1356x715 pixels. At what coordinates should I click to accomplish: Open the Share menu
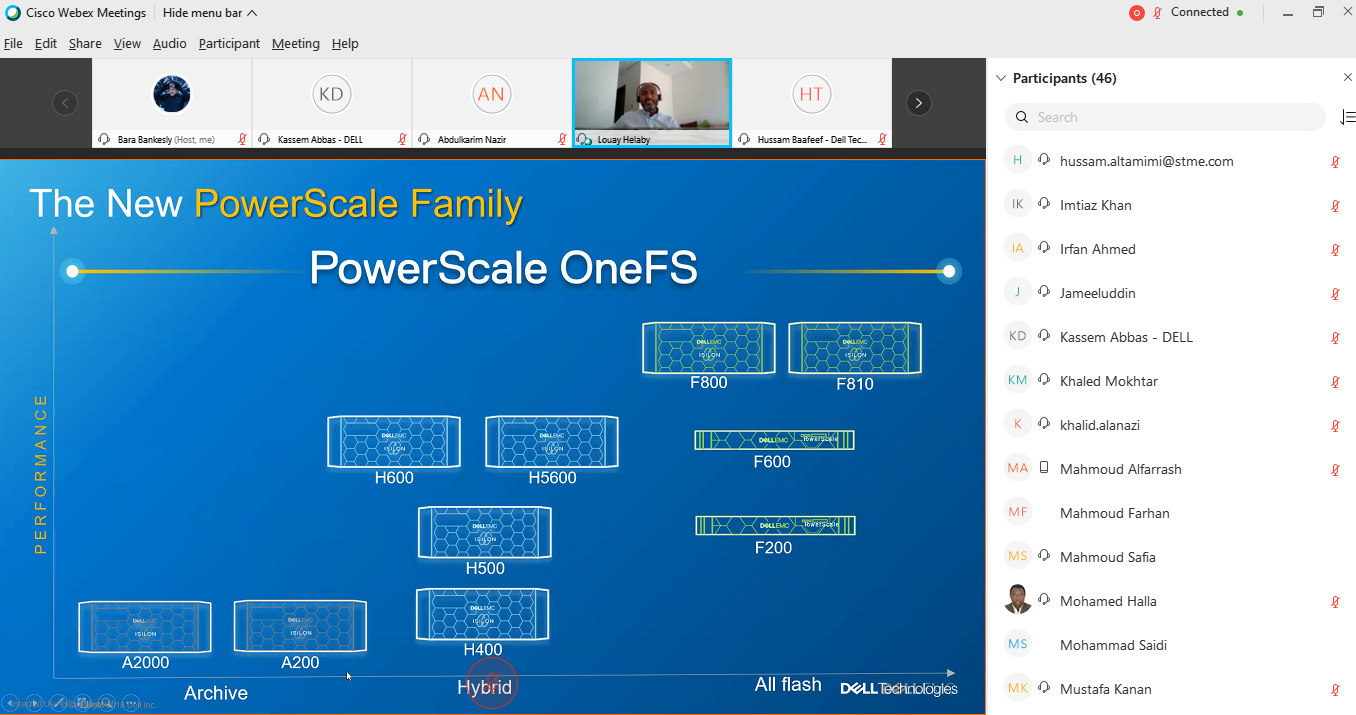[x=85, y=44]
